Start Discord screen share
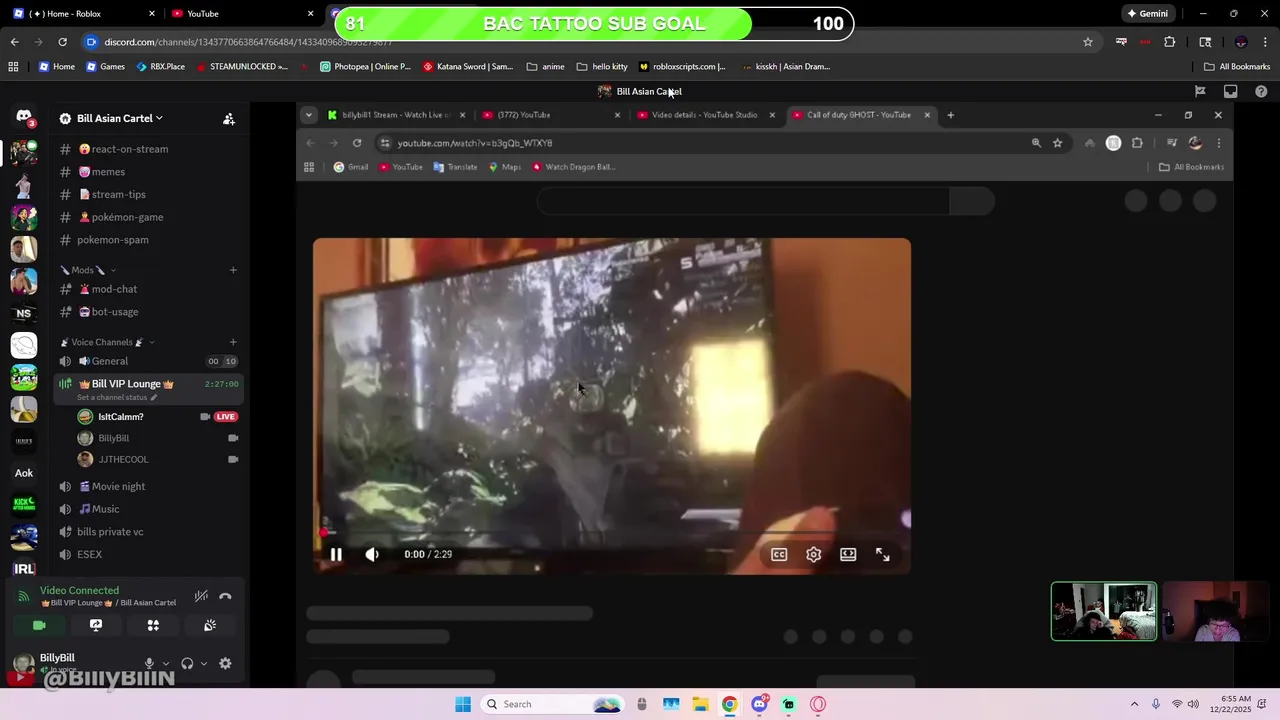Screen dimensions: 1280x720 point(96,625)
